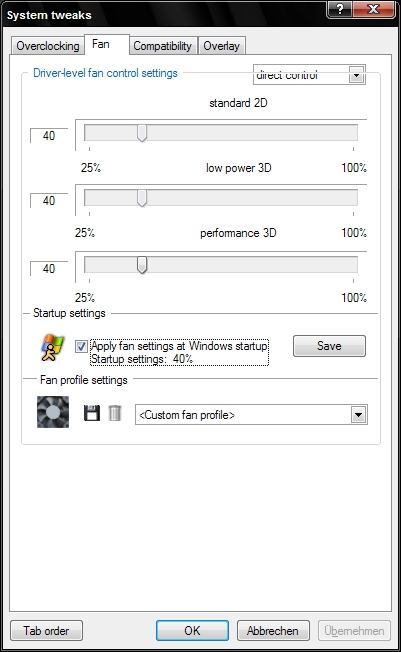Click the Windows startup logo icon
Viewport: 401px width, 652px height.
pos(52,347)
